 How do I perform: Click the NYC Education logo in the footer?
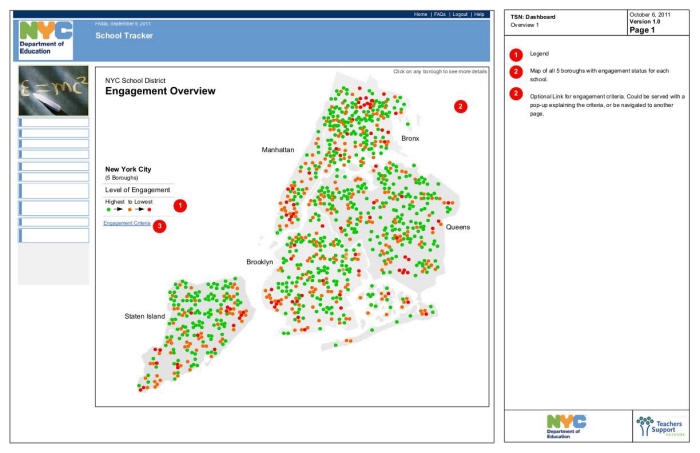(566, 426)
